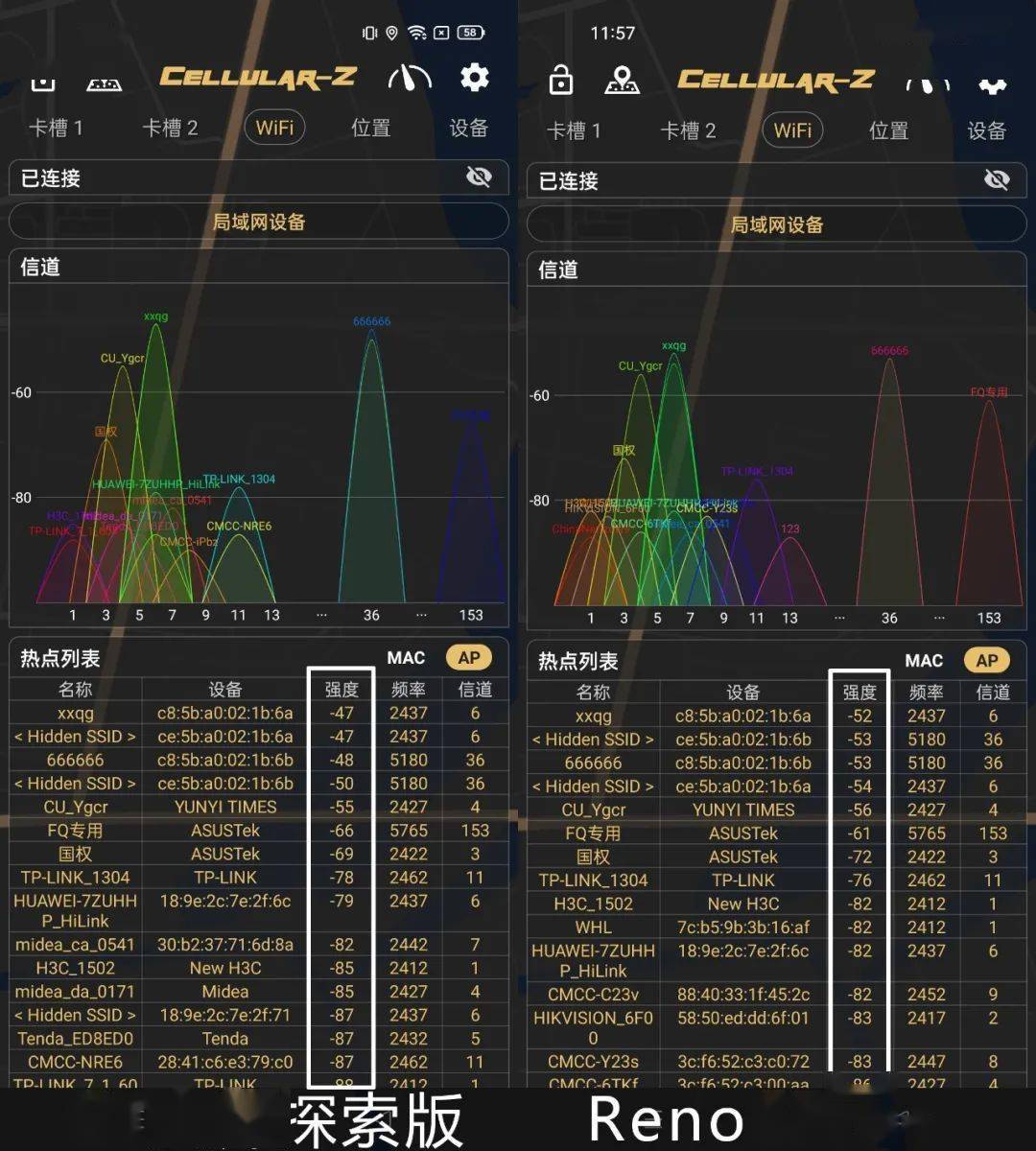Select CMCC-NRE6 row in 深索版 list
1036x1151 pixels.
tap(259, 1062)
